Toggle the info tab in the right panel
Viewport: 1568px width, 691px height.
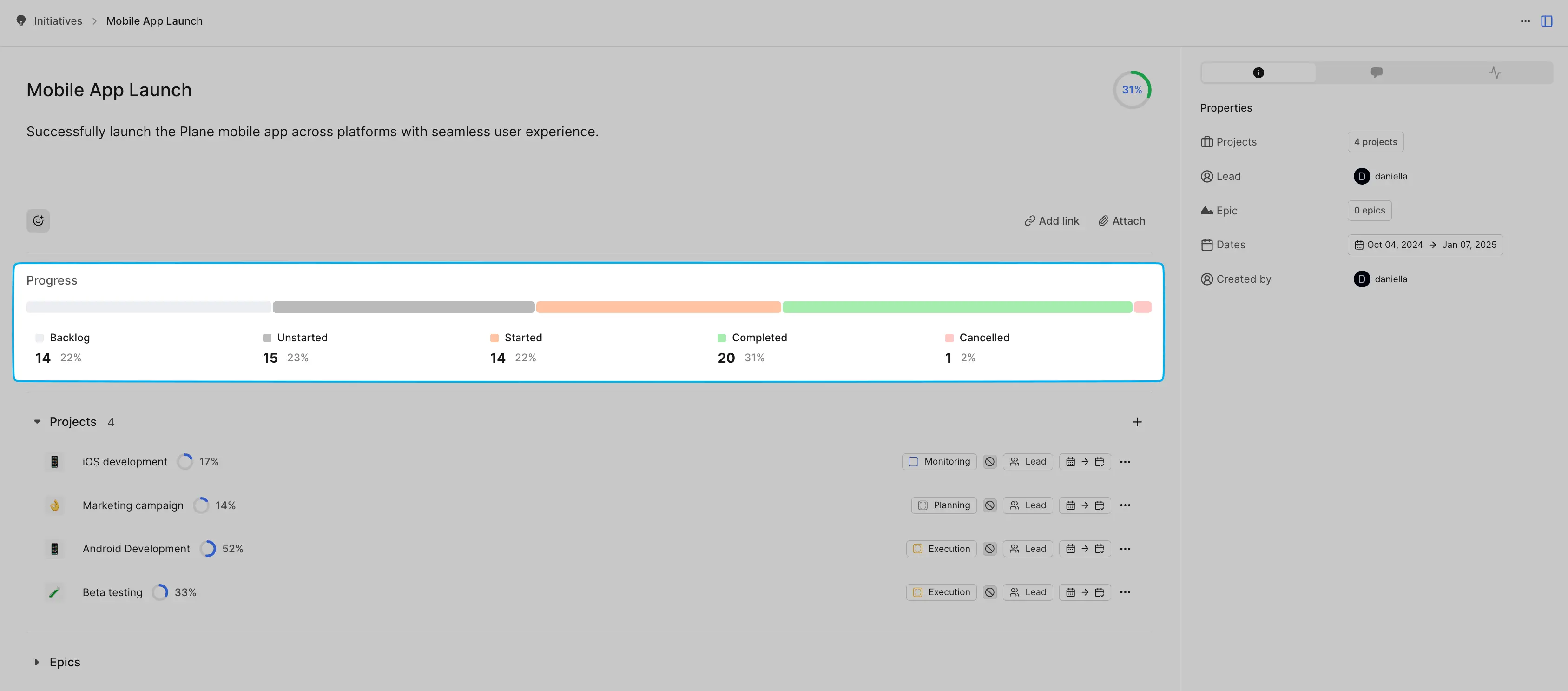[1258, 72]
